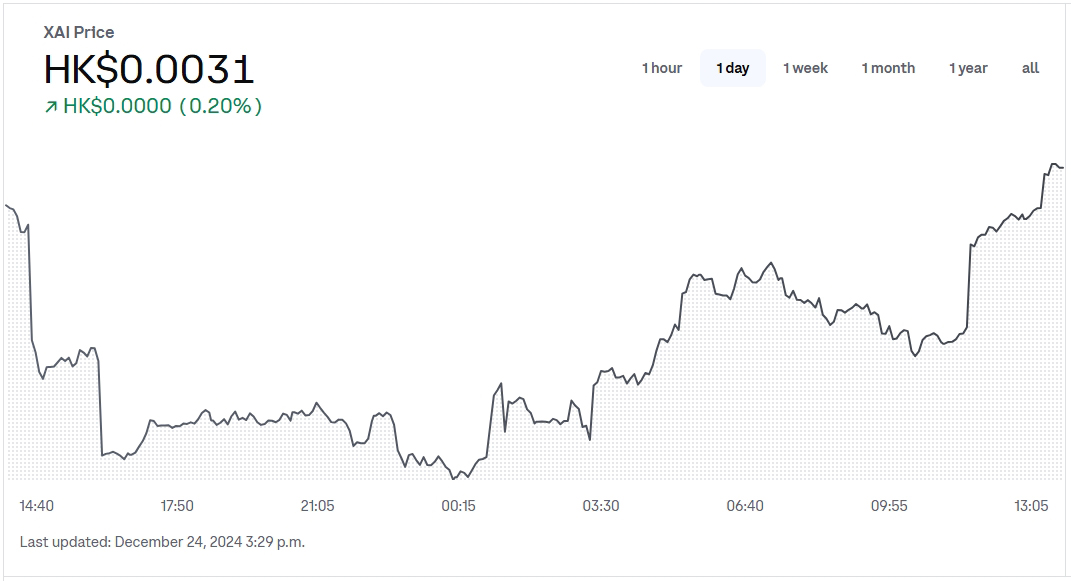Pick the 03:30 axis time marker

coord(601,506)
